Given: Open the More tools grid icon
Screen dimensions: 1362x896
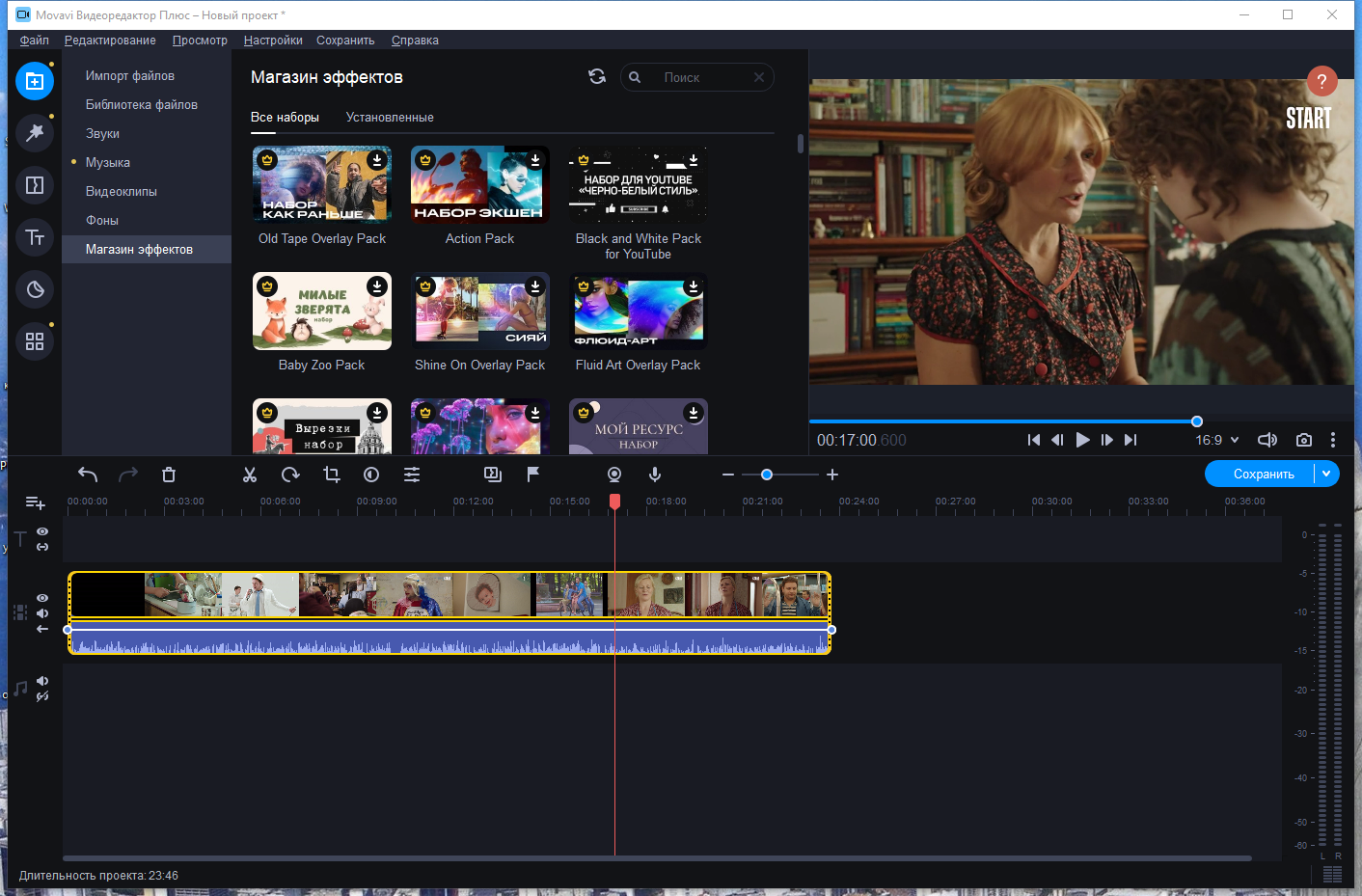Looking at the screenshot, I should (x=35, y=341).
